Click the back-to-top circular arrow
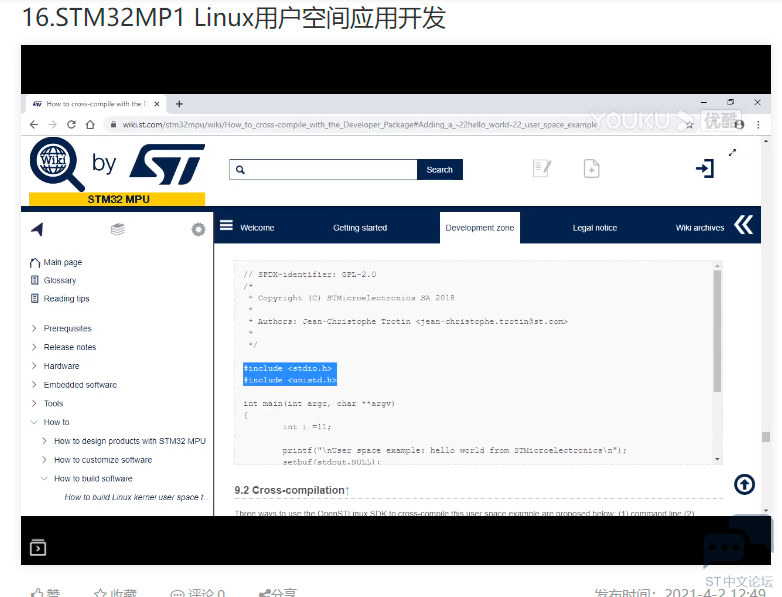The image size is (782, 597). pyautogui.click(x=744, y=484)
